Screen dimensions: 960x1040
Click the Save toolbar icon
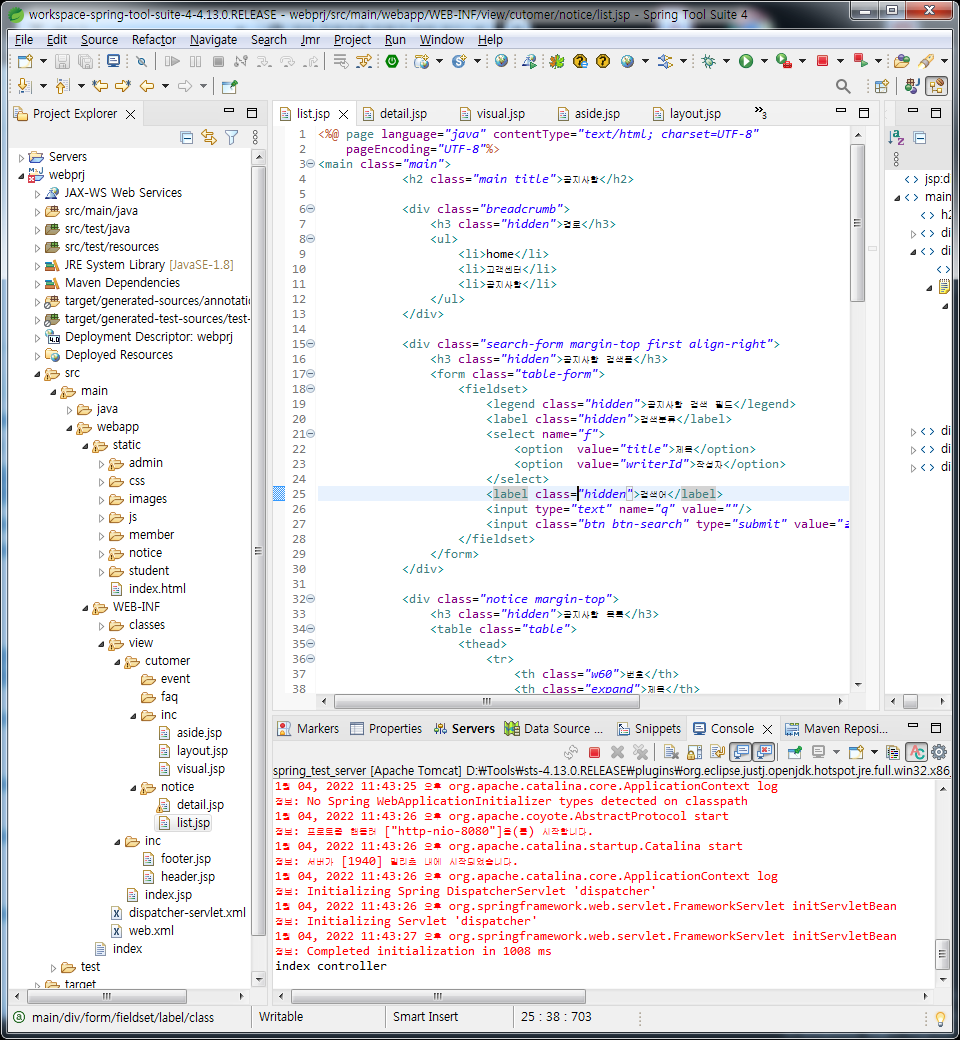[x=62, y=62]
